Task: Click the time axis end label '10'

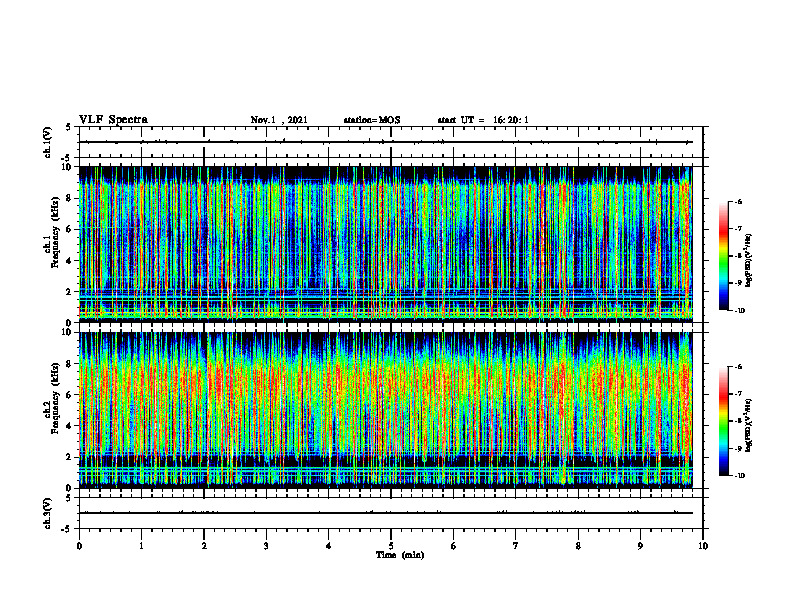Action: pos(703,546)
